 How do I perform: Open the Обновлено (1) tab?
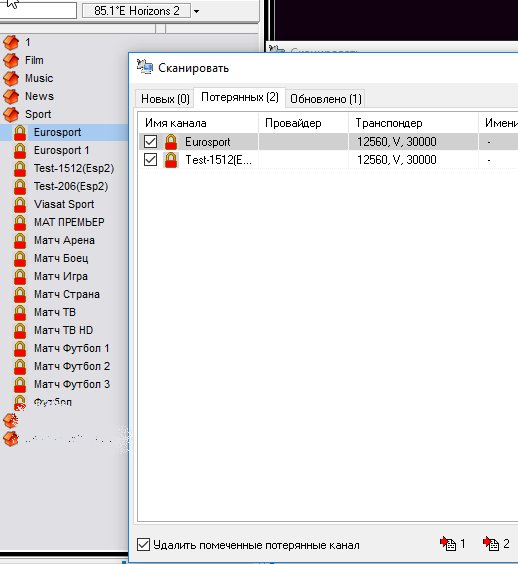[x=326, y=99]
